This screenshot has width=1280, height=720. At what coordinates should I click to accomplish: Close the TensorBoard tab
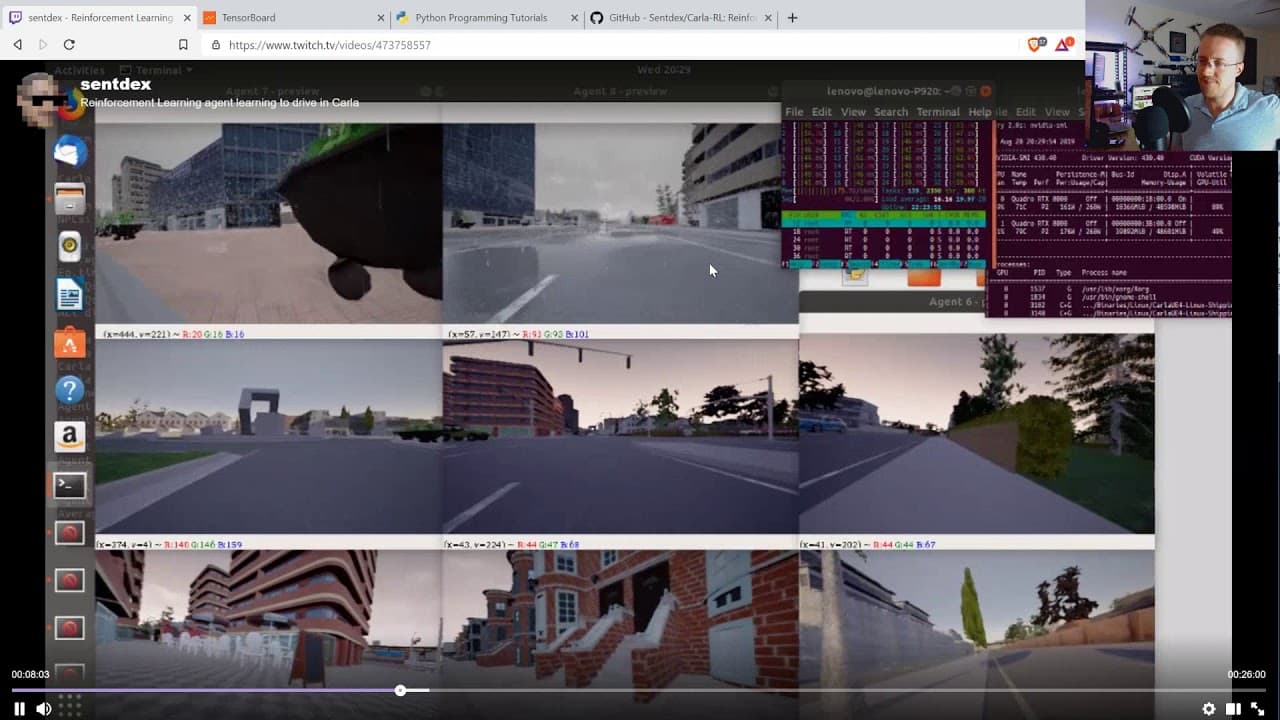(x=381, y=18)
